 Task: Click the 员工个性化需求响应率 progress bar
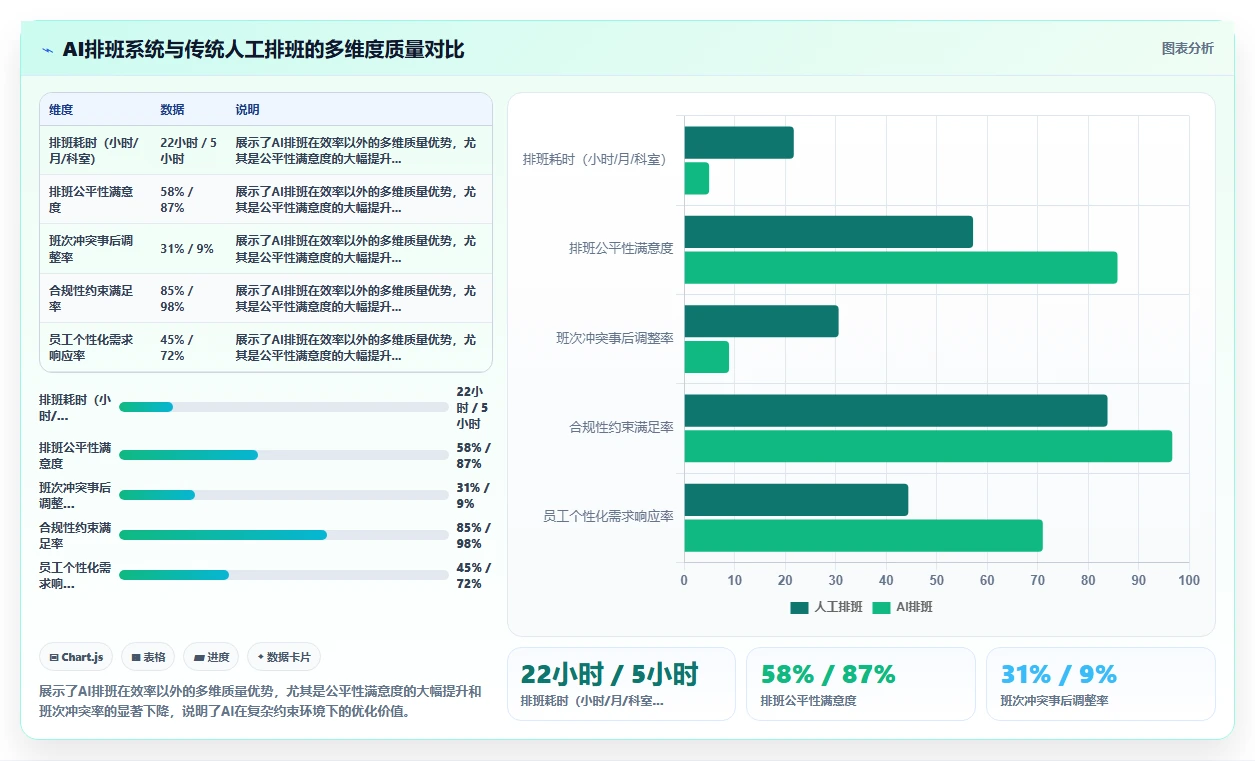[x=284, y=575]
